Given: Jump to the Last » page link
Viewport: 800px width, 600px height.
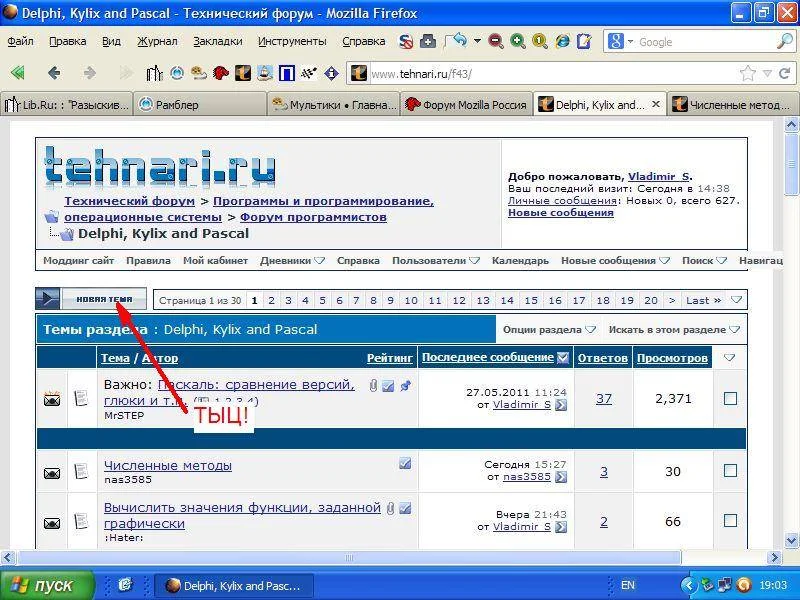Looking at the screenshot, I should pyautogui.click(x=704, y=301).
